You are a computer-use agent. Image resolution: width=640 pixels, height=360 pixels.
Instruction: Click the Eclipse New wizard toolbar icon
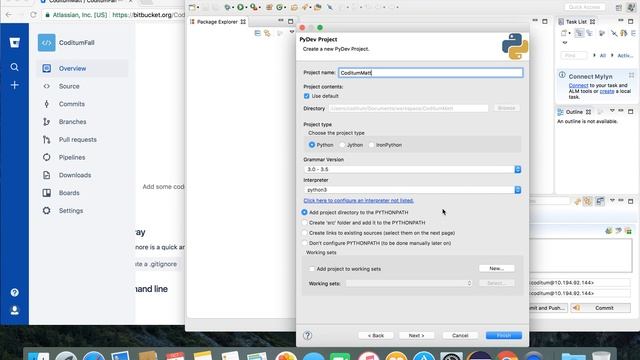click(193, 7)
